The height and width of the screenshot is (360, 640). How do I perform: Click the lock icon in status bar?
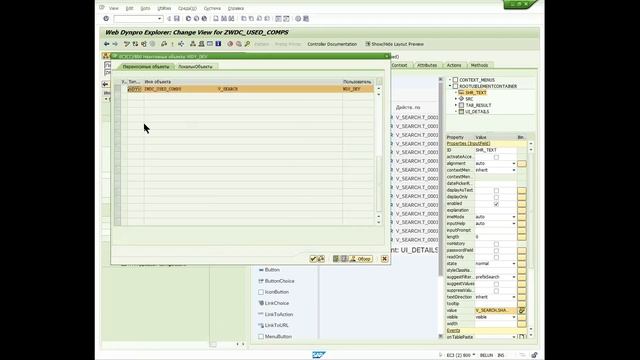534,355
